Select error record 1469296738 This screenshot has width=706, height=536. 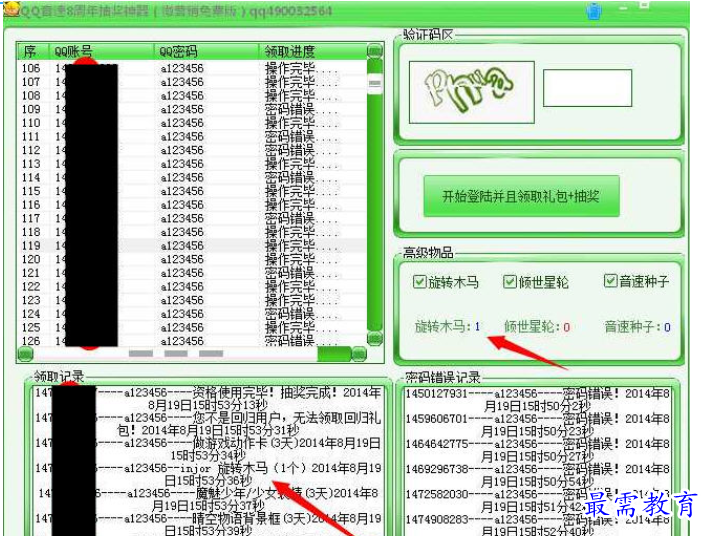(538, 475)
